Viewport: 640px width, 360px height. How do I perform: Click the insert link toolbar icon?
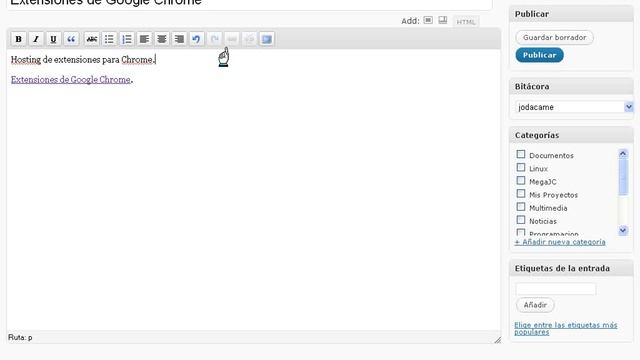232,39
